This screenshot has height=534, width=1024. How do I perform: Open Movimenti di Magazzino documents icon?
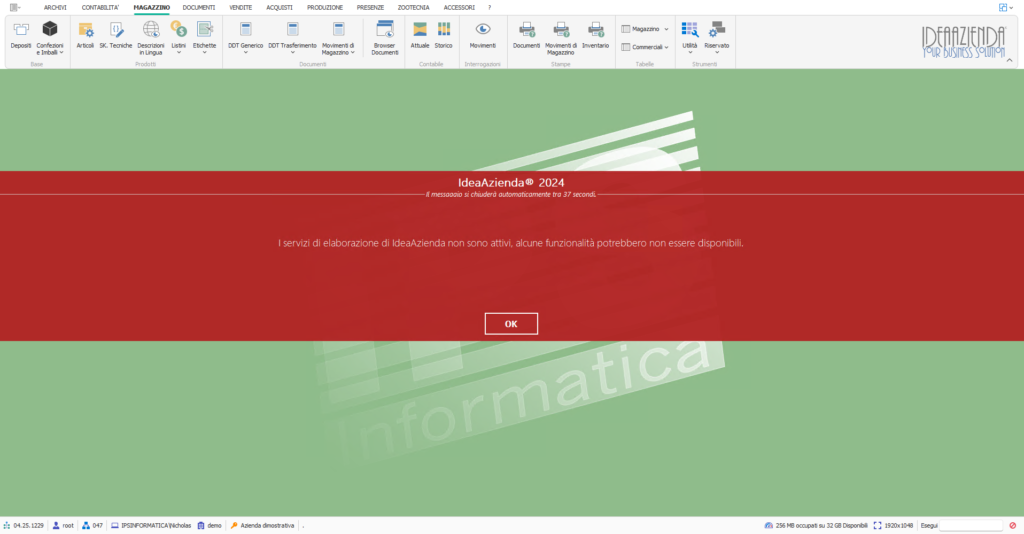click(x=338, y=38)
